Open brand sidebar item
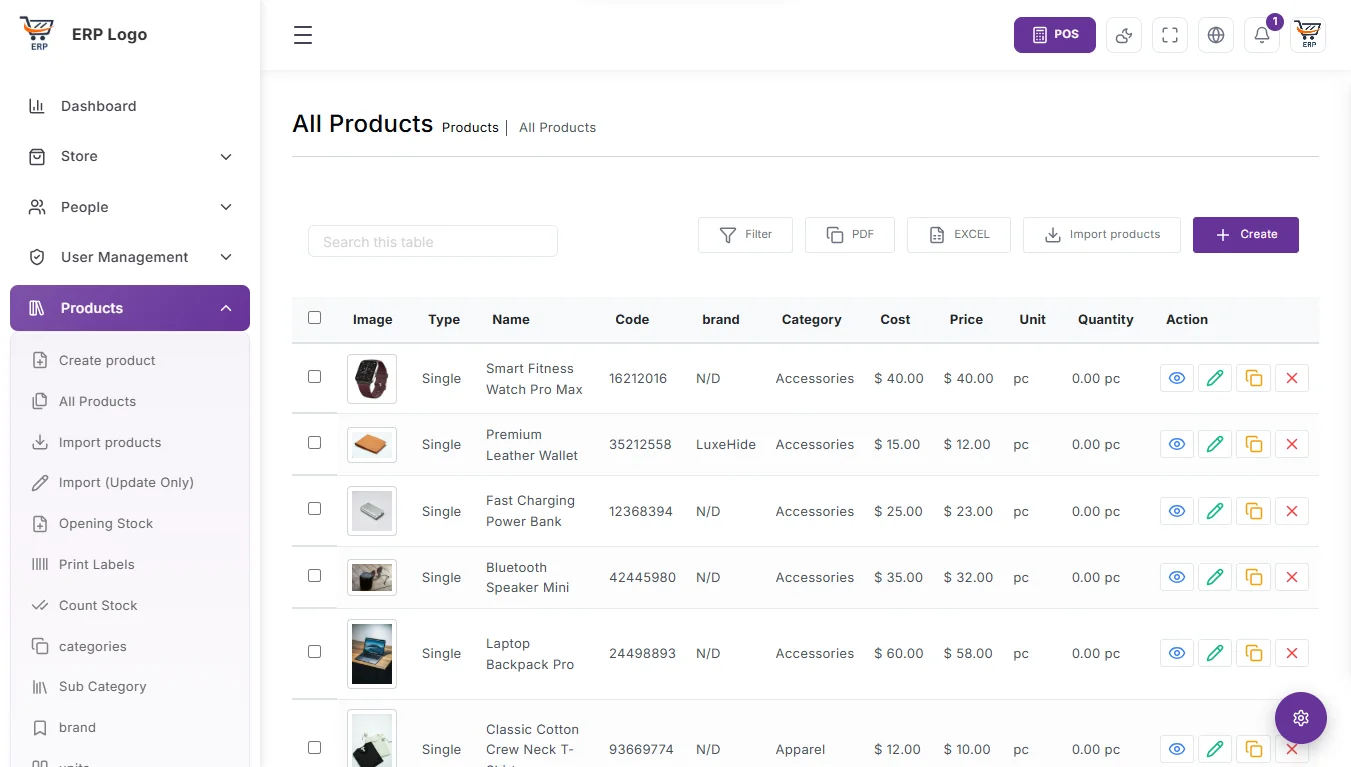This screenshot has height=767, width=1351. (130, 727)
